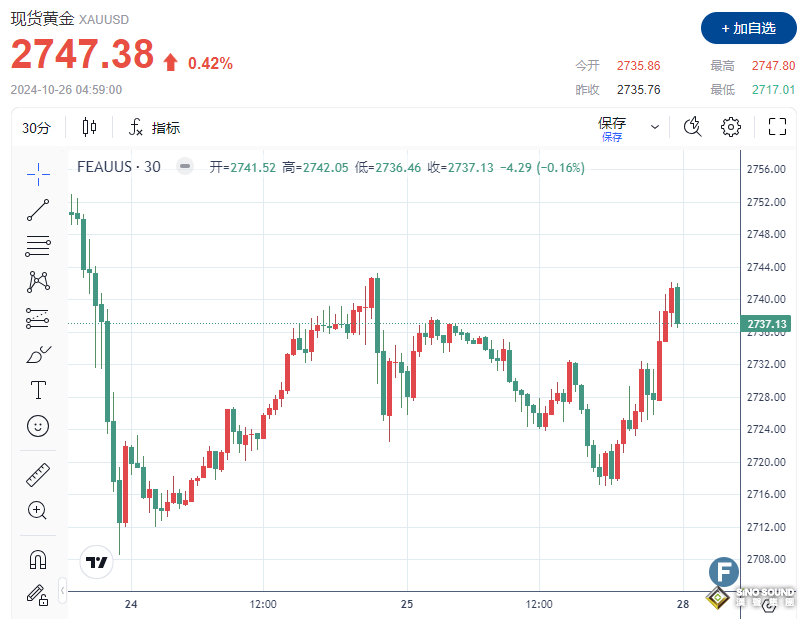The height and width of the screenshot is (619, 804).
Task: Open the 30分 time interval dropdown
Action: coord(36,128)
